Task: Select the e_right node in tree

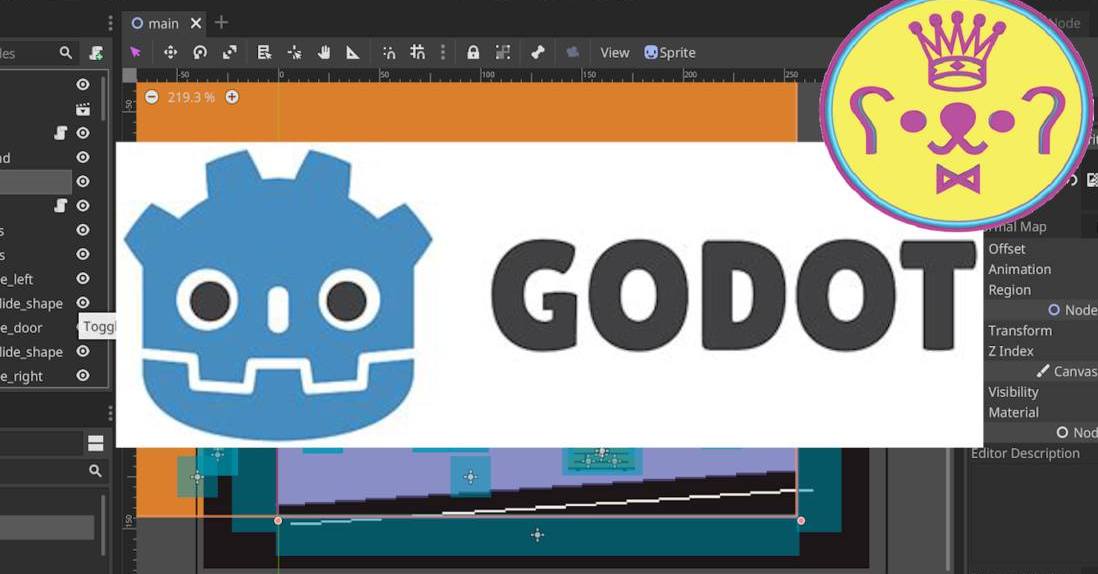Action: [x=22, y=377]
